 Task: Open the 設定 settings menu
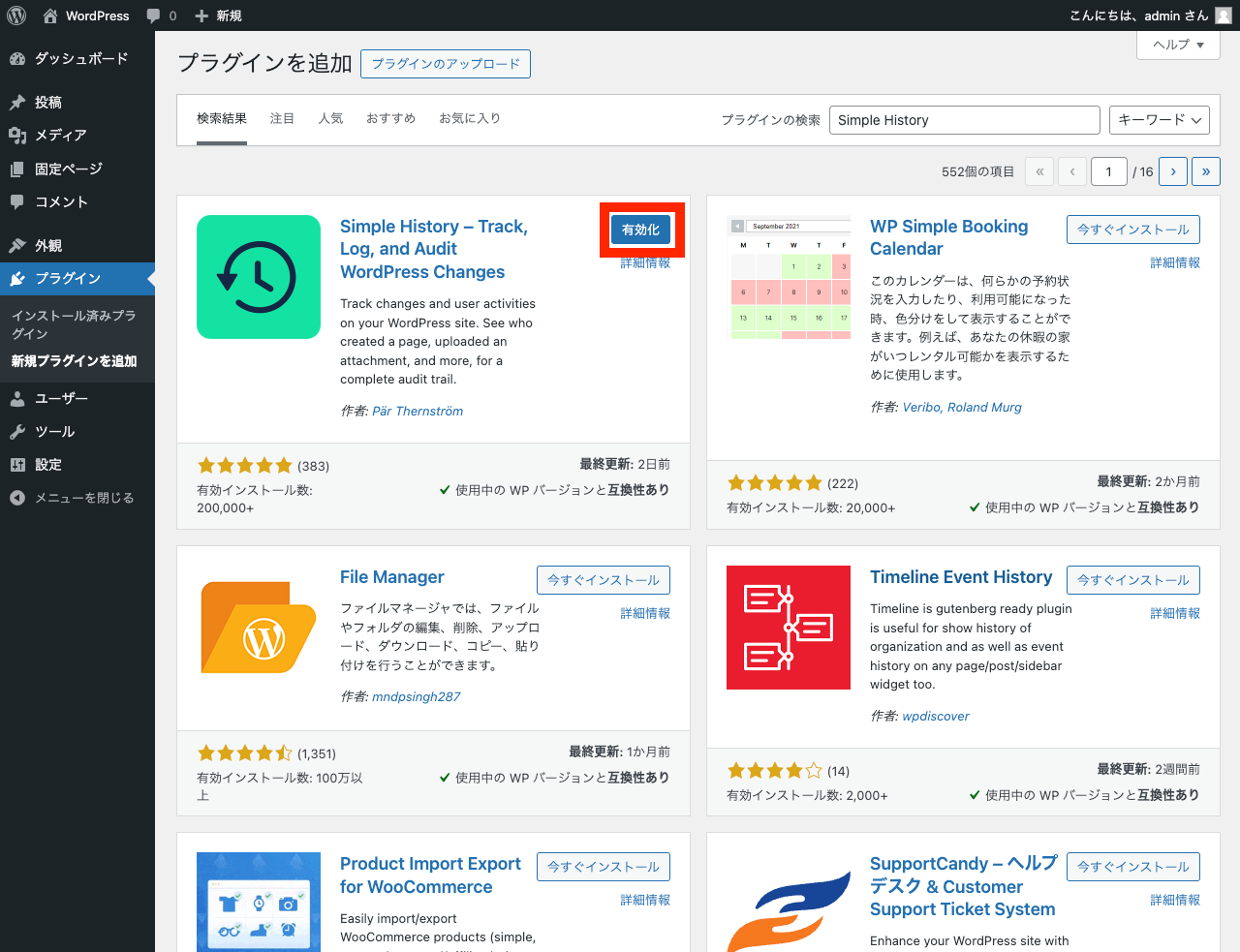point(77,465)
